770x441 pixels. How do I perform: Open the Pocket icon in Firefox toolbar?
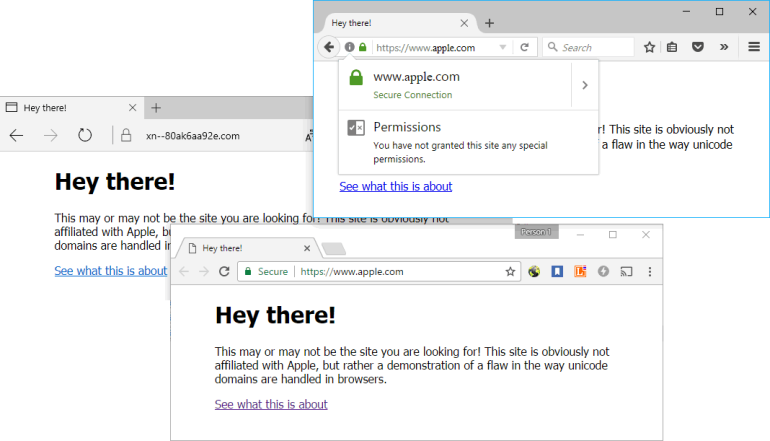click(698, 47)
